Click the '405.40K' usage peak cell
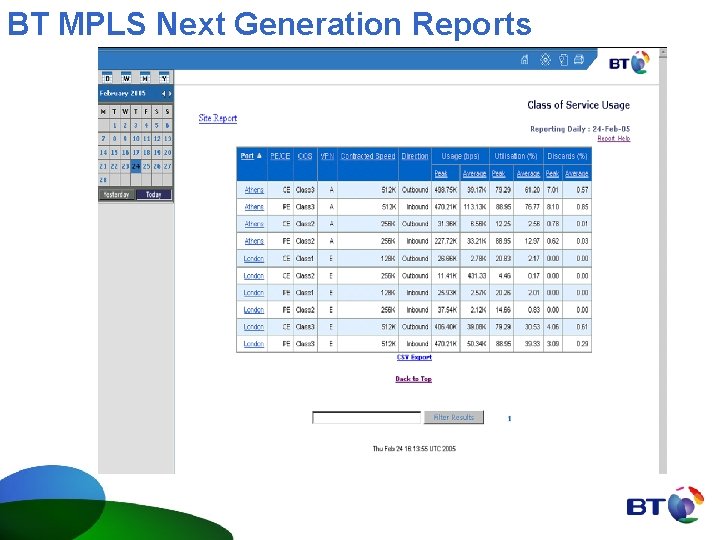 (x=445, y=327)
